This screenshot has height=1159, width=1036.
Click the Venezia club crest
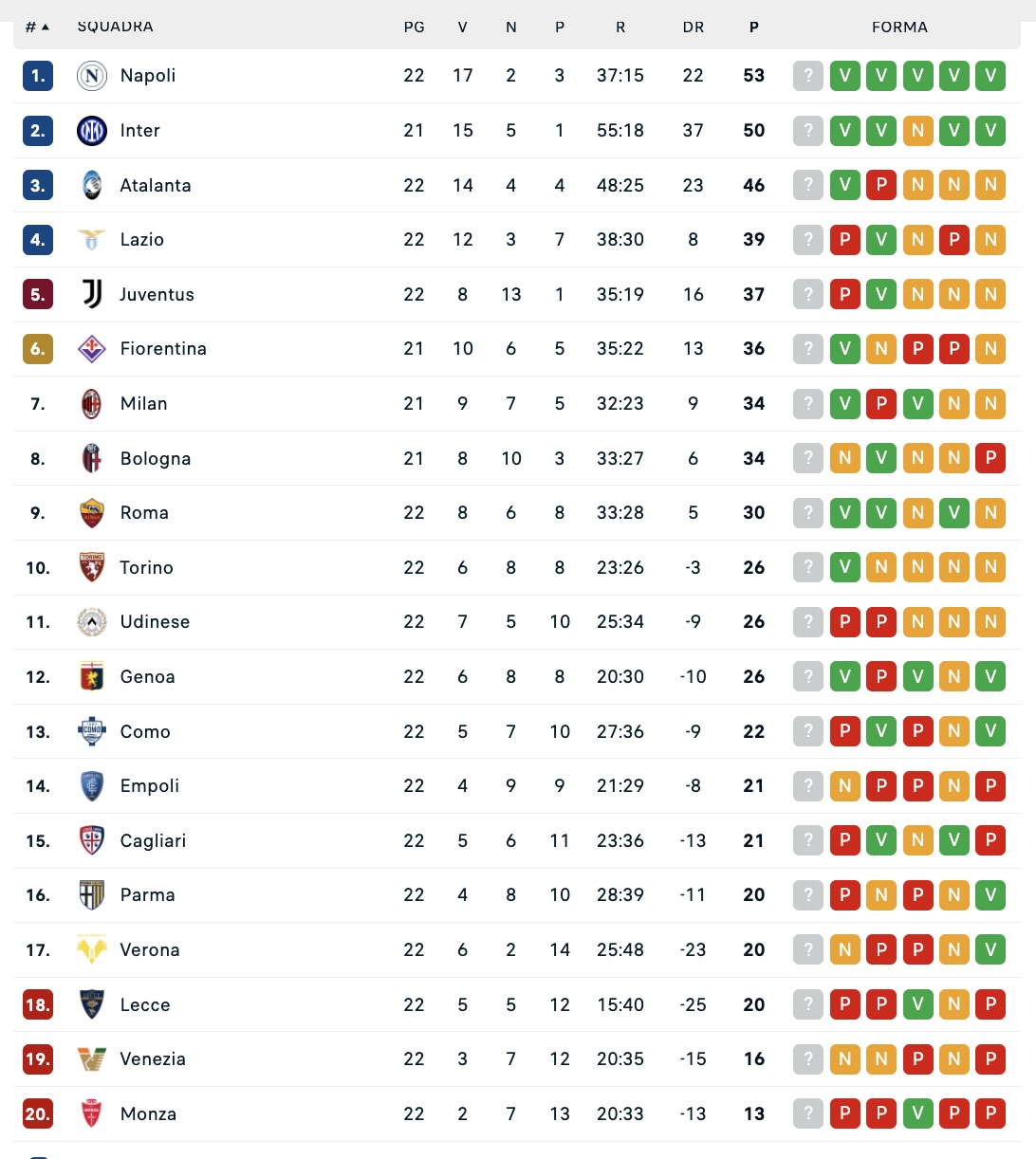(92, 1059)
